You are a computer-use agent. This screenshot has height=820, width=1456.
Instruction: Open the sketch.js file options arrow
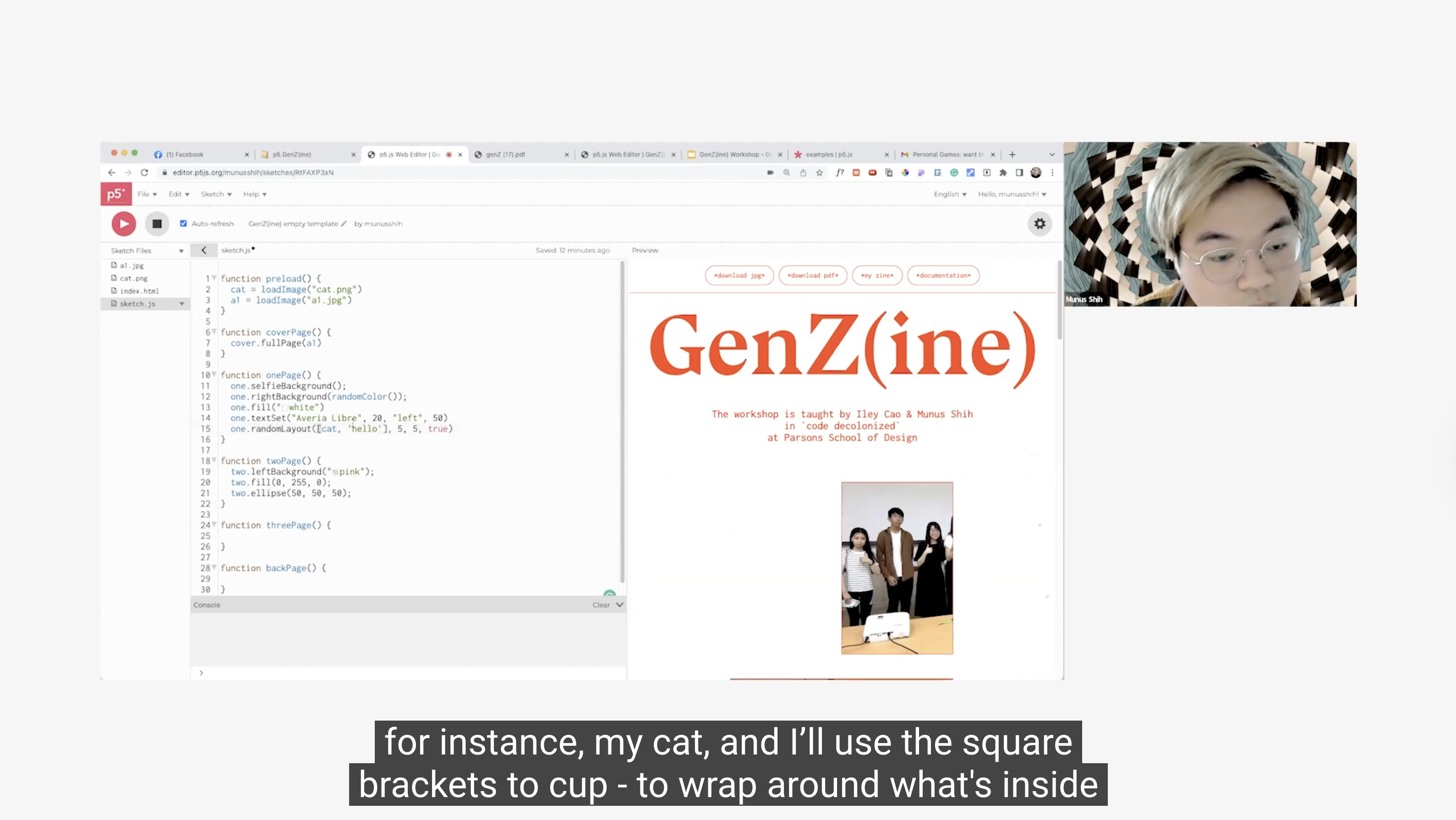182,304
